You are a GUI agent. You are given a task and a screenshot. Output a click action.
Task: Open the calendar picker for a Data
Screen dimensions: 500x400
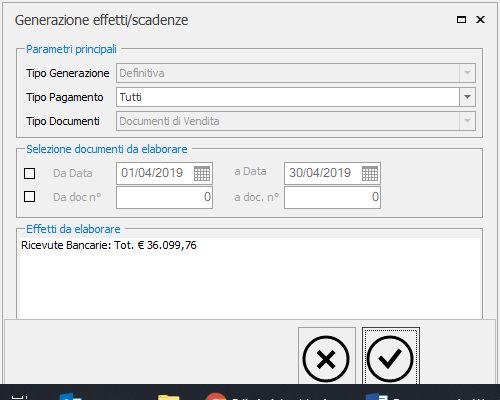point(370,173)
